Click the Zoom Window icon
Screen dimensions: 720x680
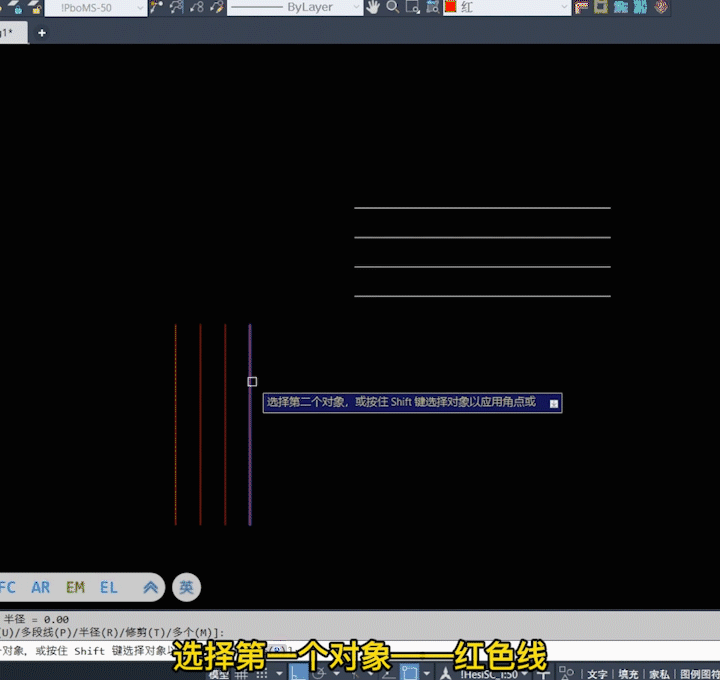pyautogui.click(x=412, y=7)
